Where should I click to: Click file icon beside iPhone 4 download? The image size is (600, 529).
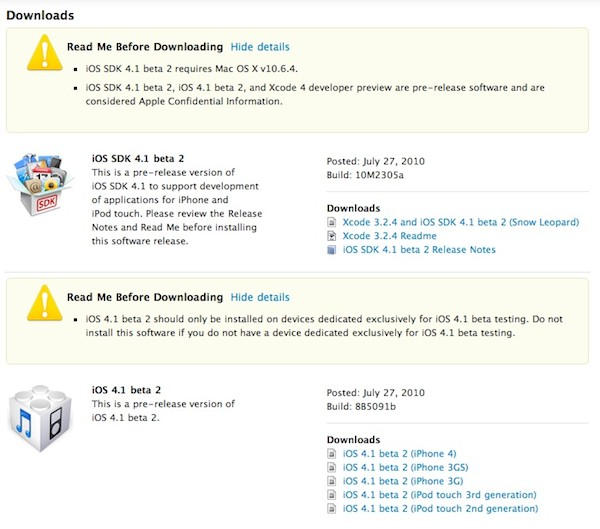[x=333, y=453]
